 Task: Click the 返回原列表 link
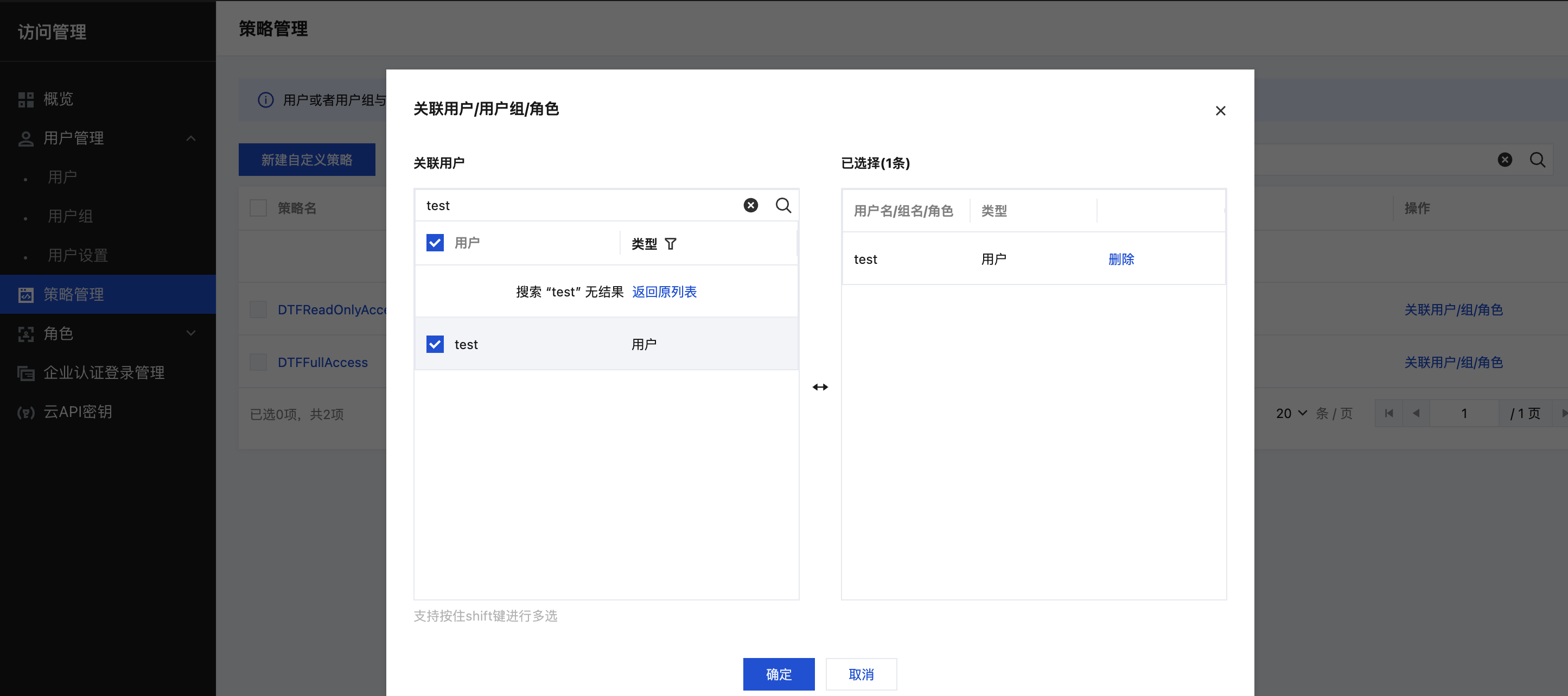664,292
